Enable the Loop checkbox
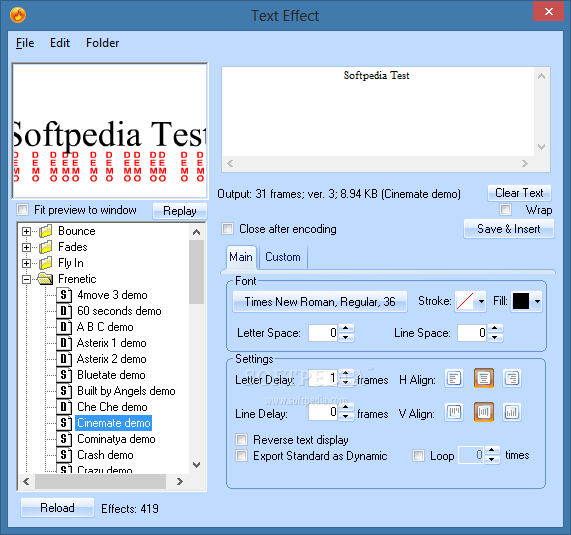Image resolution: width=571 pixels, height=535 pixels. 418,456
